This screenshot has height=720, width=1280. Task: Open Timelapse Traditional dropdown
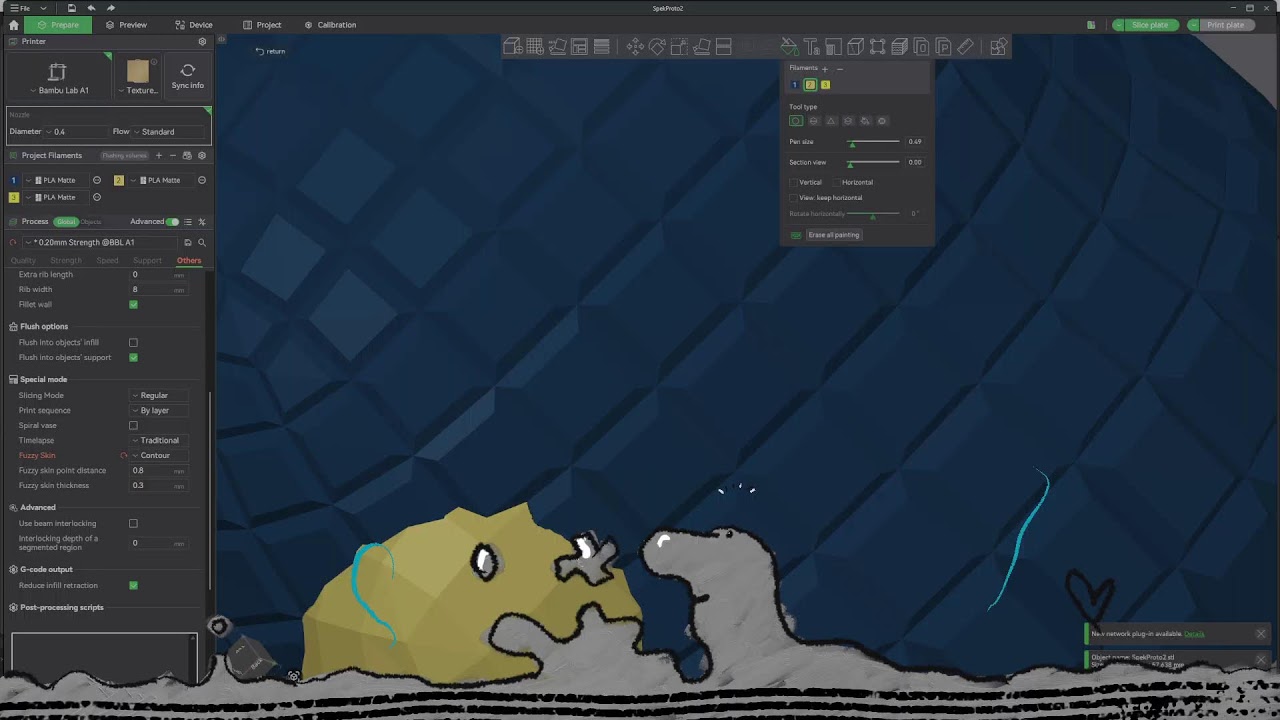(158, 440)
